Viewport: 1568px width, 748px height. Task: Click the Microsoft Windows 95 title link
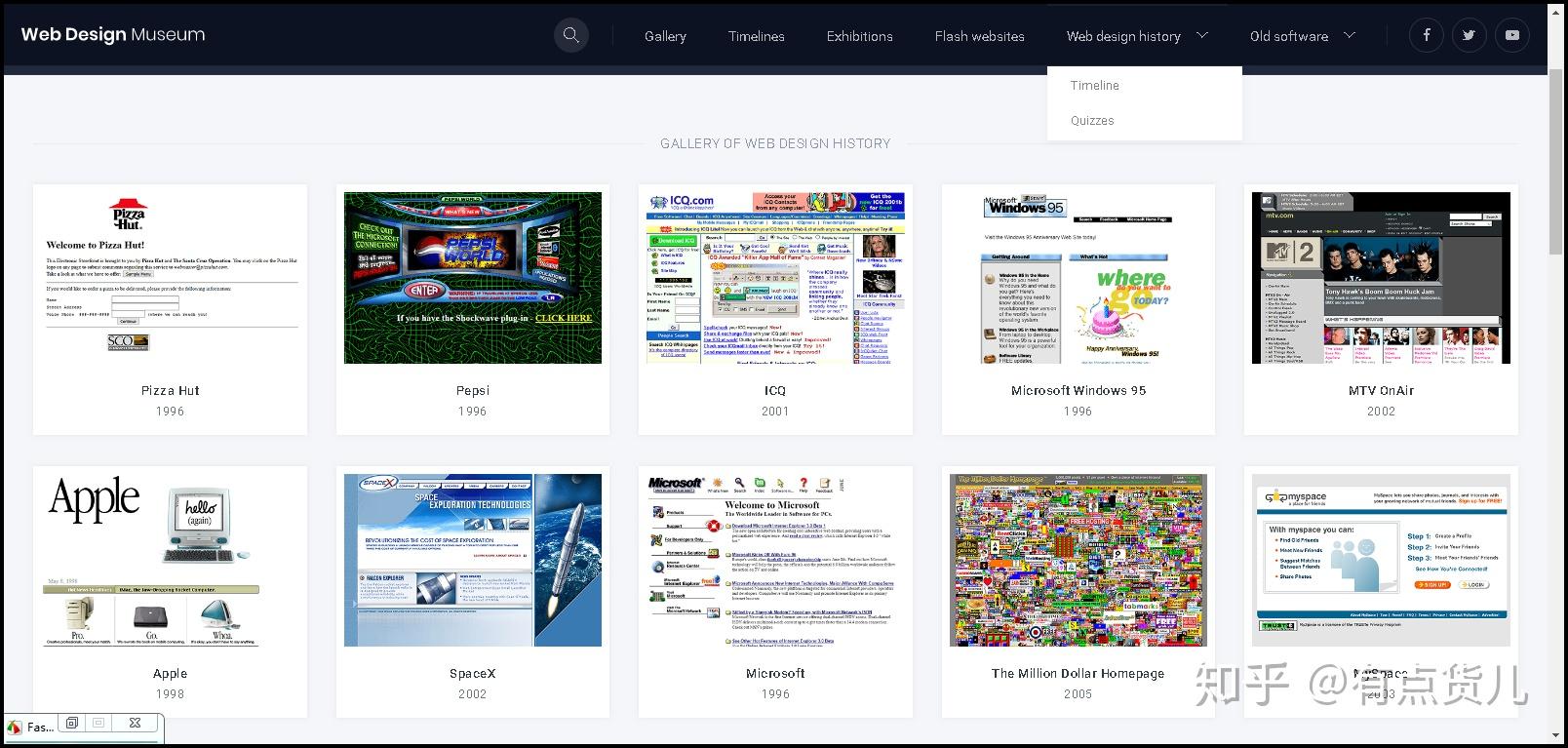[1078, 390]
